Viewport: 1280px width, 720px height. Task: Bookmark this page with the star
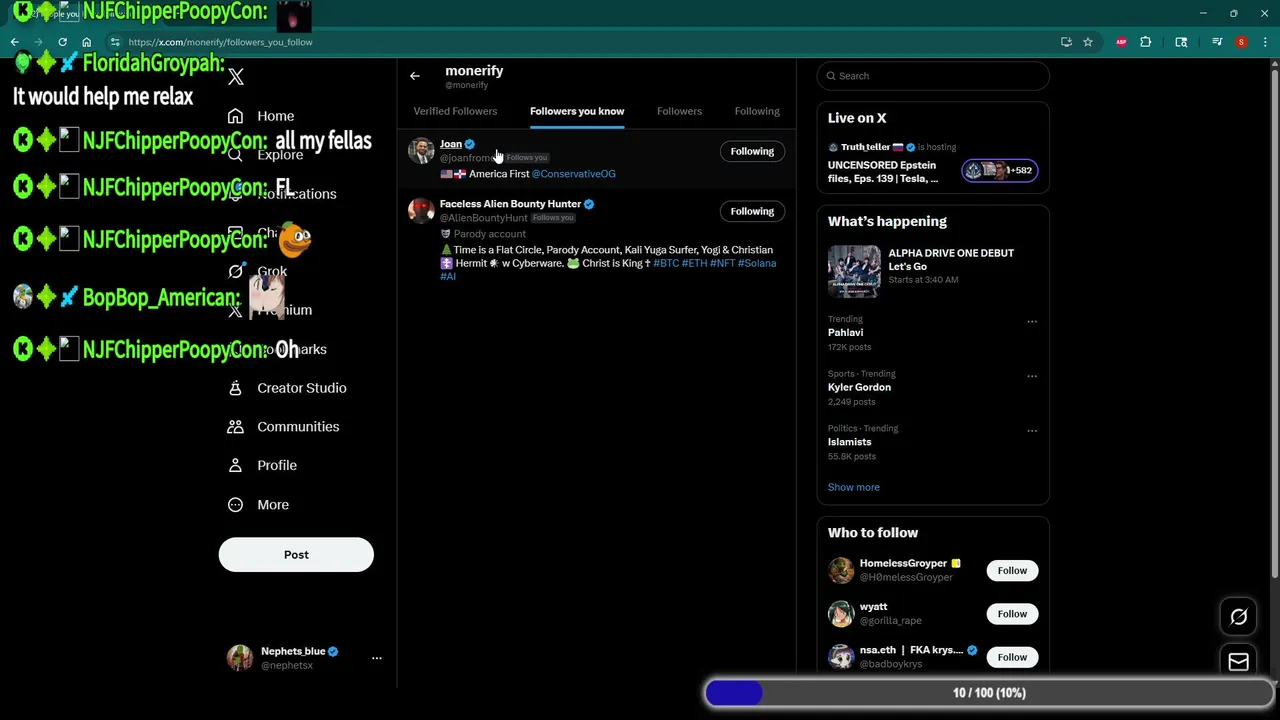(x=1088, y=42)
